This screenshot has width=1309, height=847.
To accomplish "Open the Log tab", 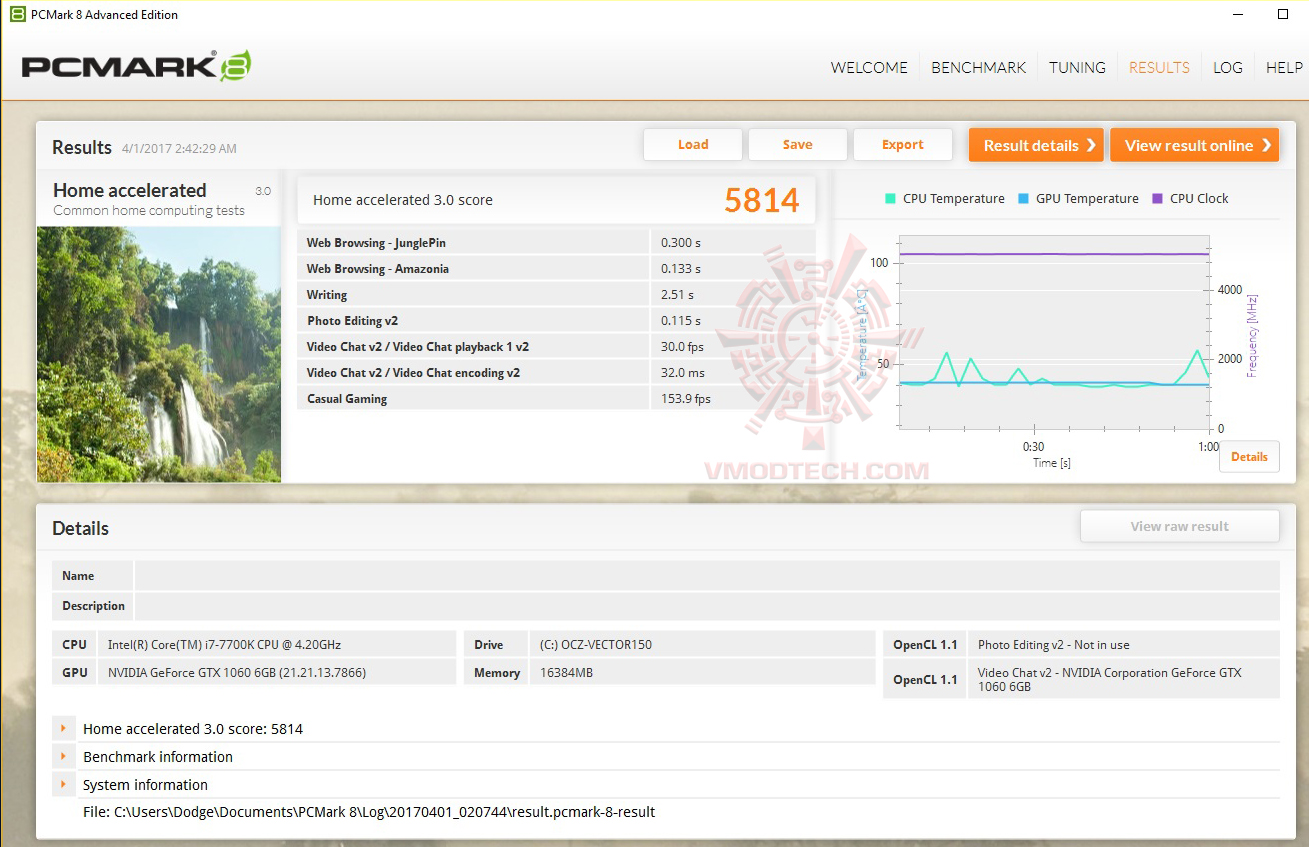I will (1227, 68).
